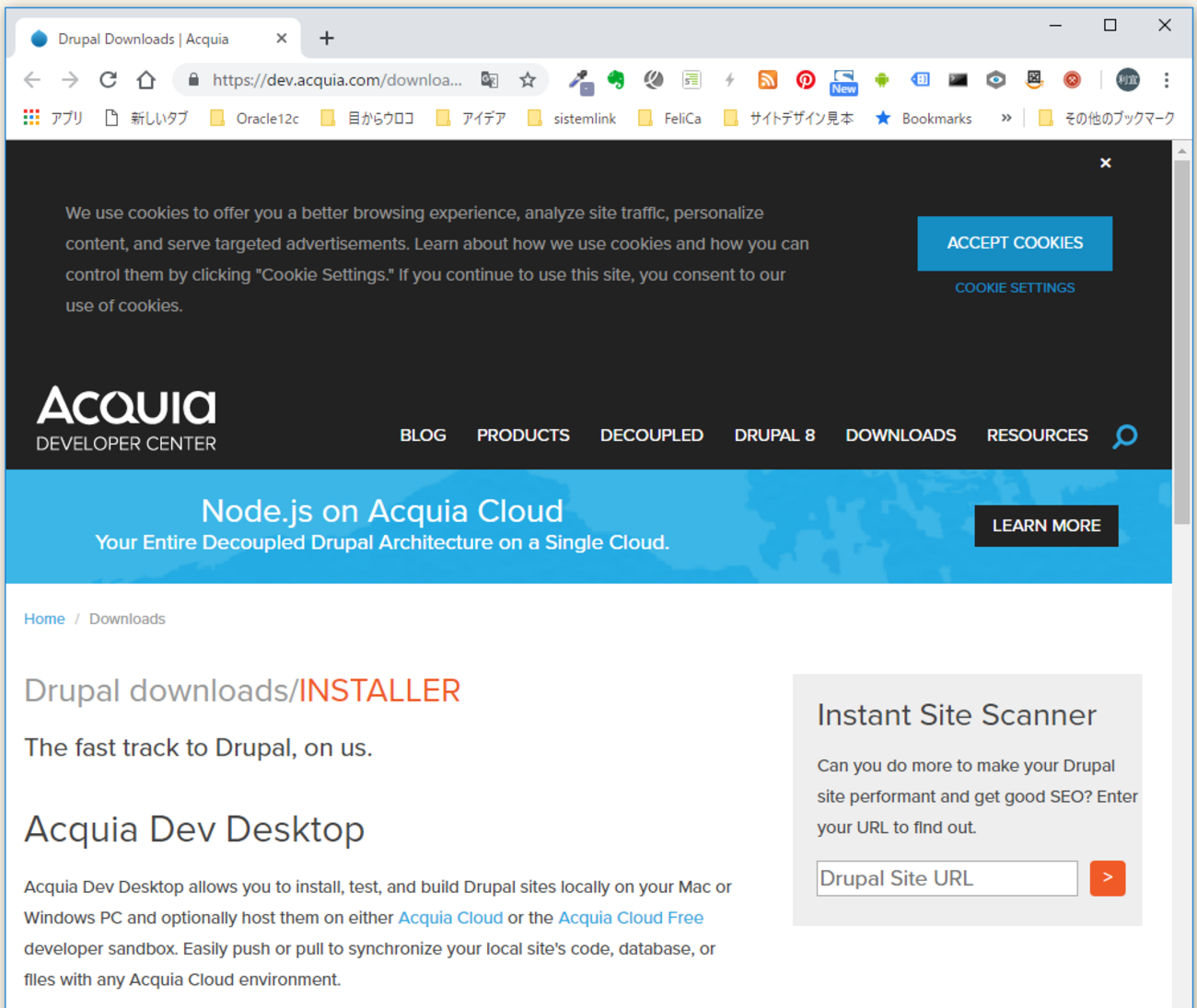
Task: Open the 目からウロコ bookmark folder
Action: [366, 118]
